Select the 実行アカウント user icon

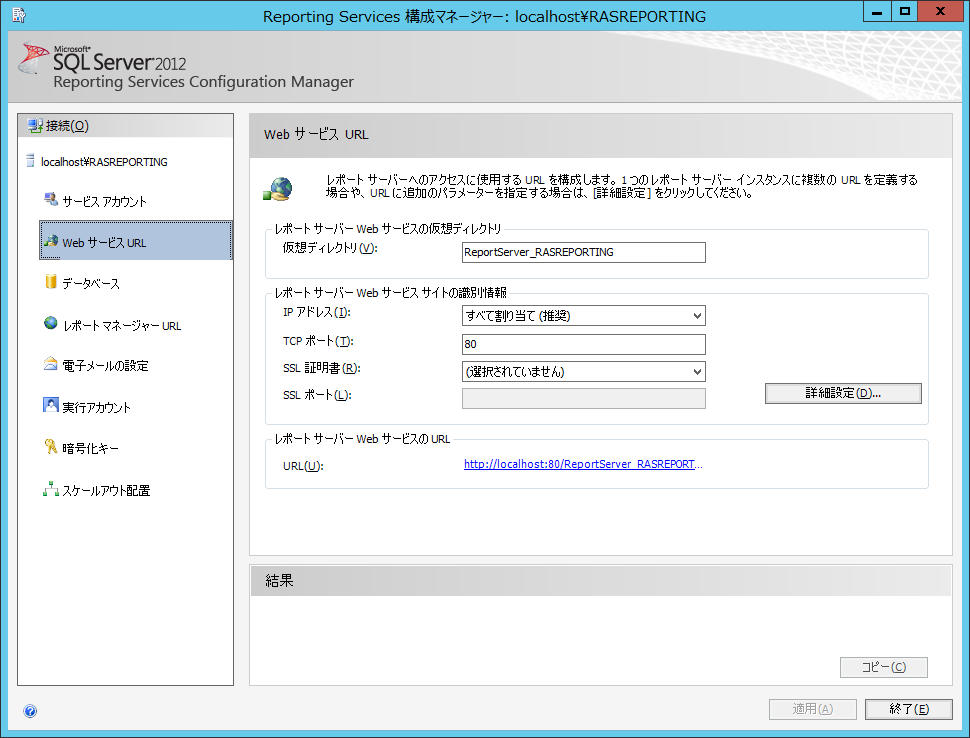point(50,406)
